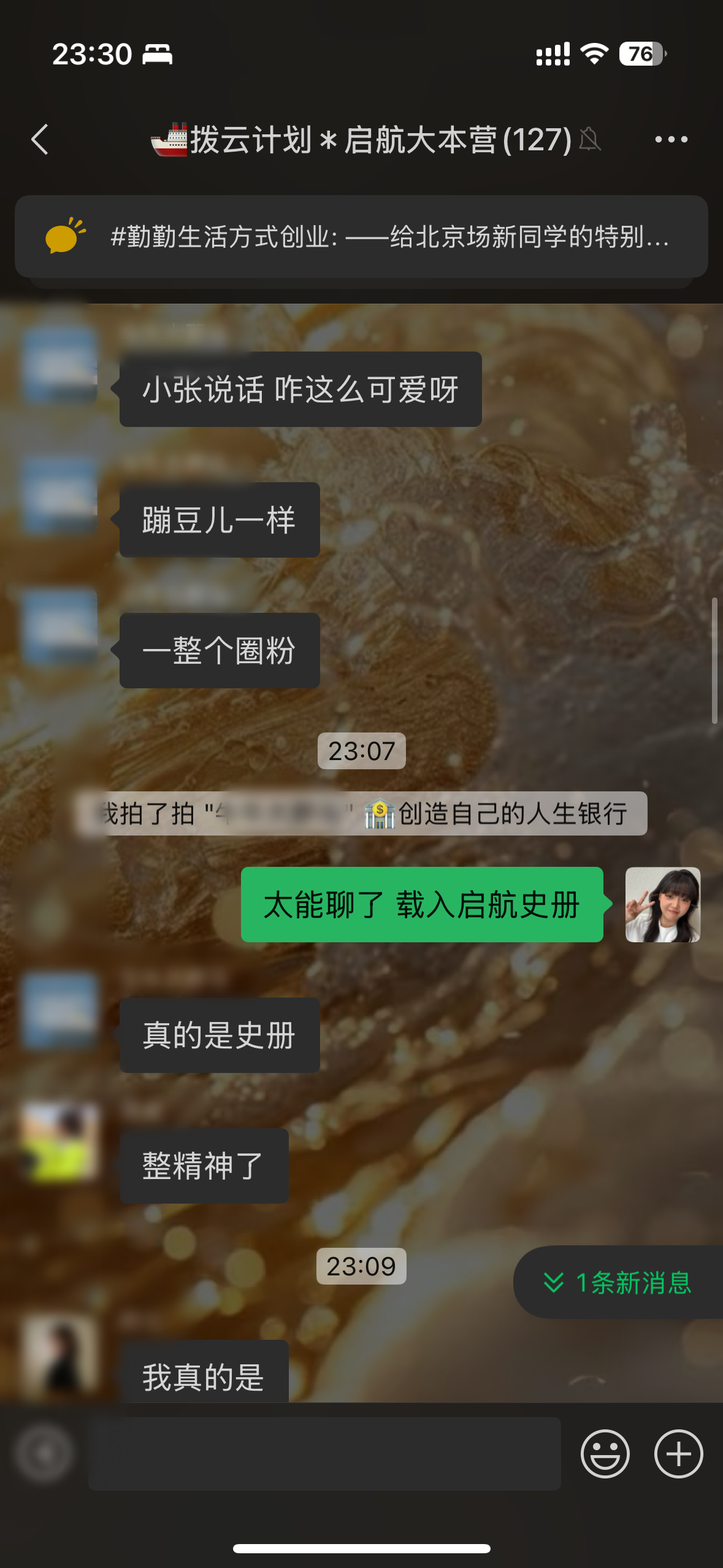The height and width of the screenshot is (1568, 723).
Task: Jump to the 1条新消息 new message
Action: point(618,1282)
